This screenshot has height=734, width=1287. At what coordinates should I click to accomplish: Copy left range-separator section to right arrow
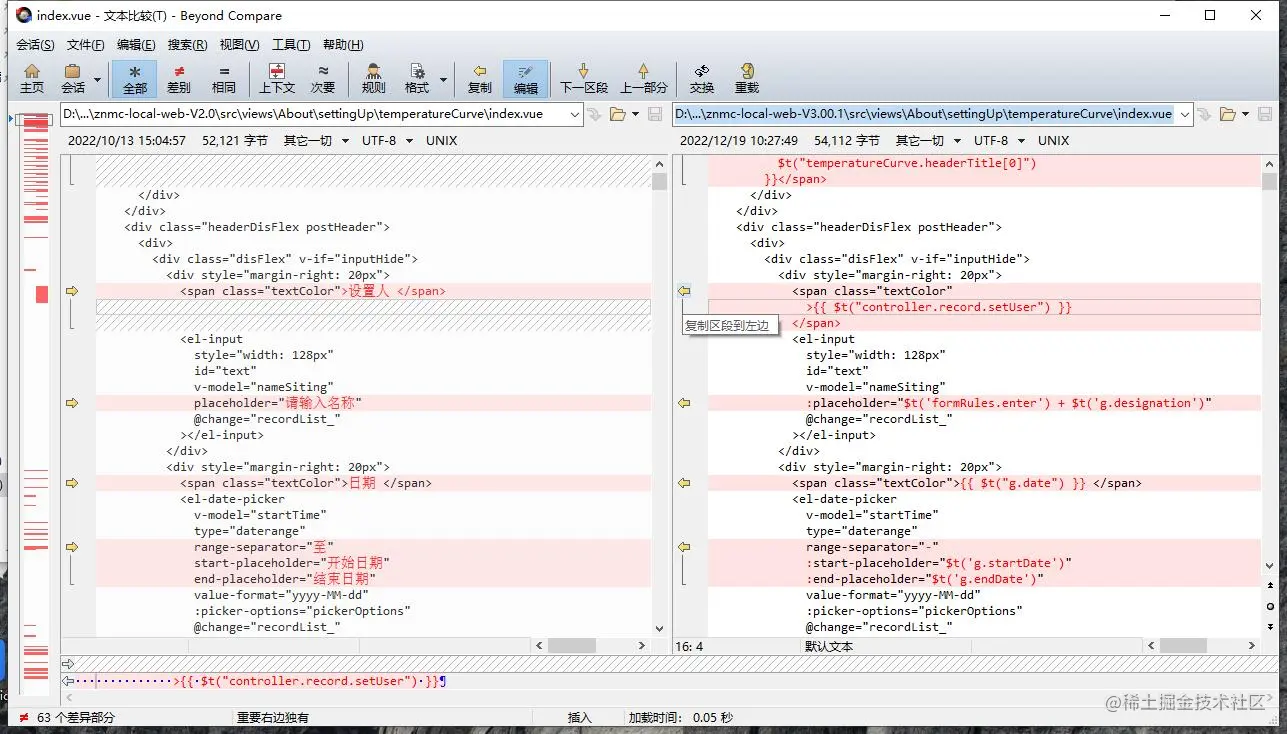[x=72, y=547]
